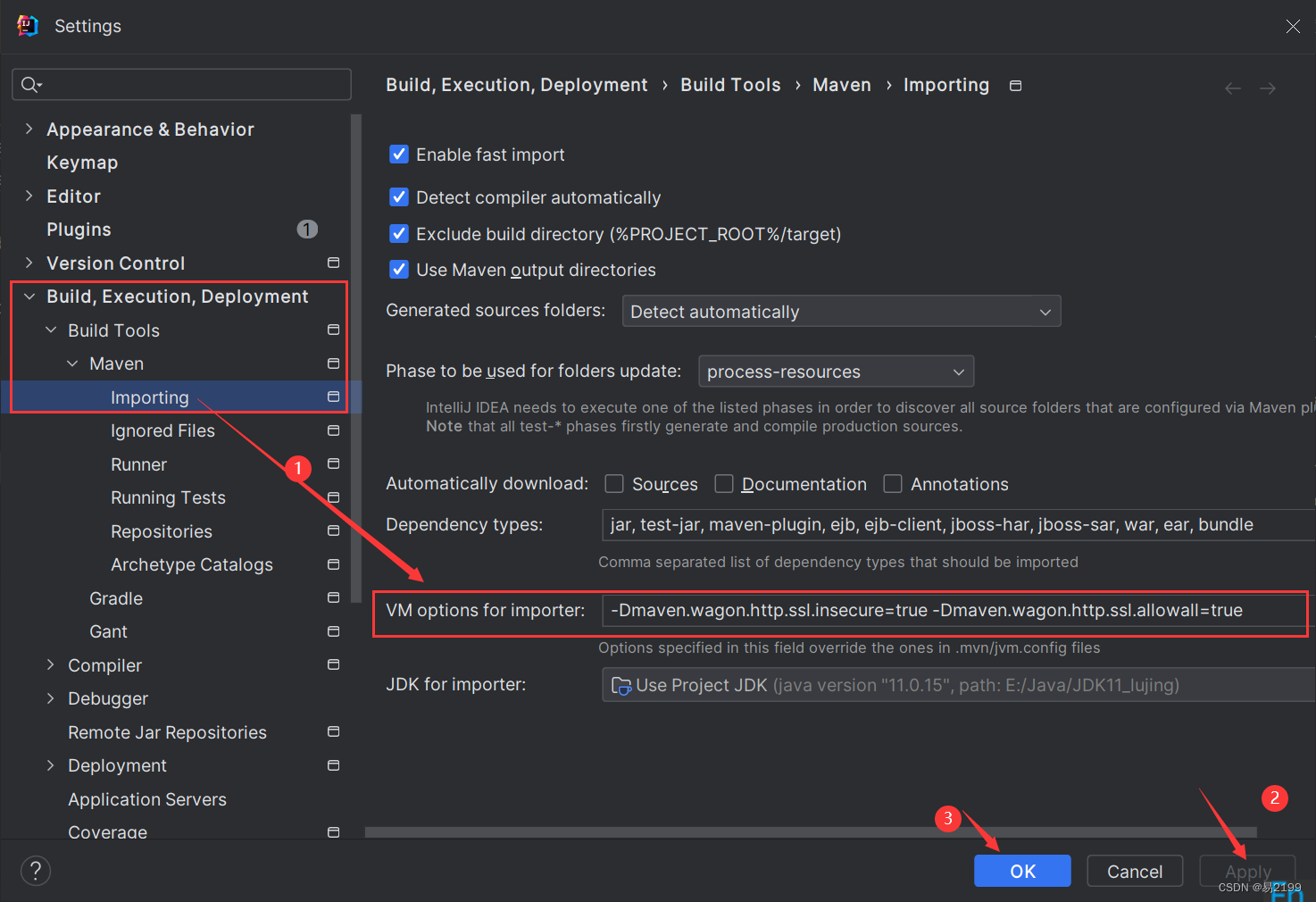Disable the Enable fast import checkbox

[x=398, y=154]
